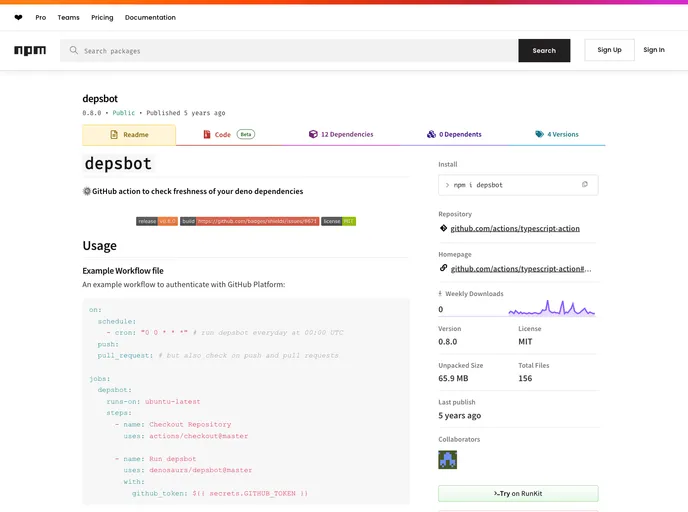The height and width of the screenshot is (512, 688).
Task: Click the Try on RunKit button
Action: coord(518,494)
